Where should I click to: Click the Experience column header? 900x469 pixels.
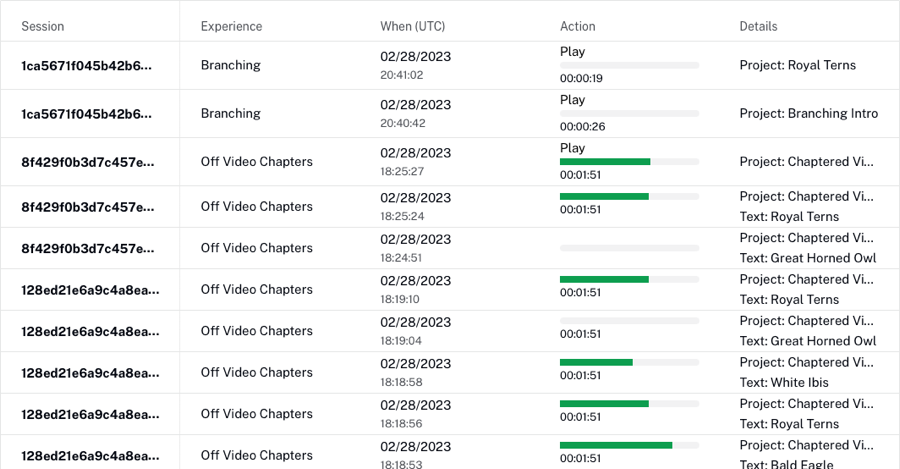click(231, 26)
